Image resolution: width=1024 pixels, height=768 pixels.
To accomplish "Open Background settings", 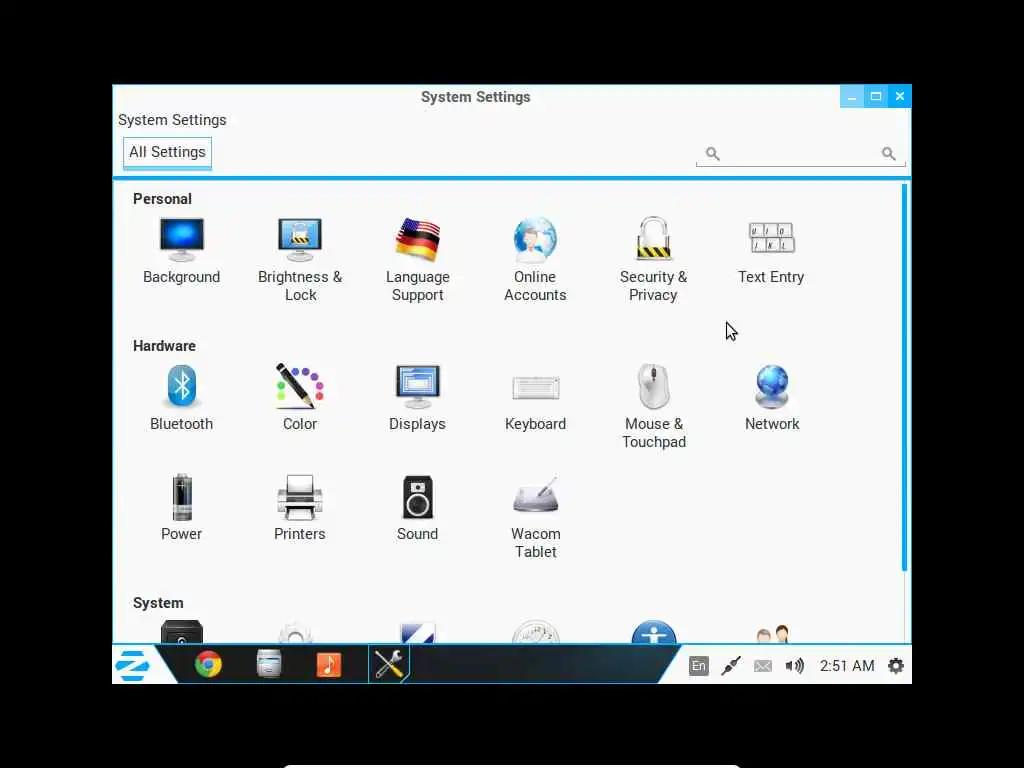I will pos(182,251).
